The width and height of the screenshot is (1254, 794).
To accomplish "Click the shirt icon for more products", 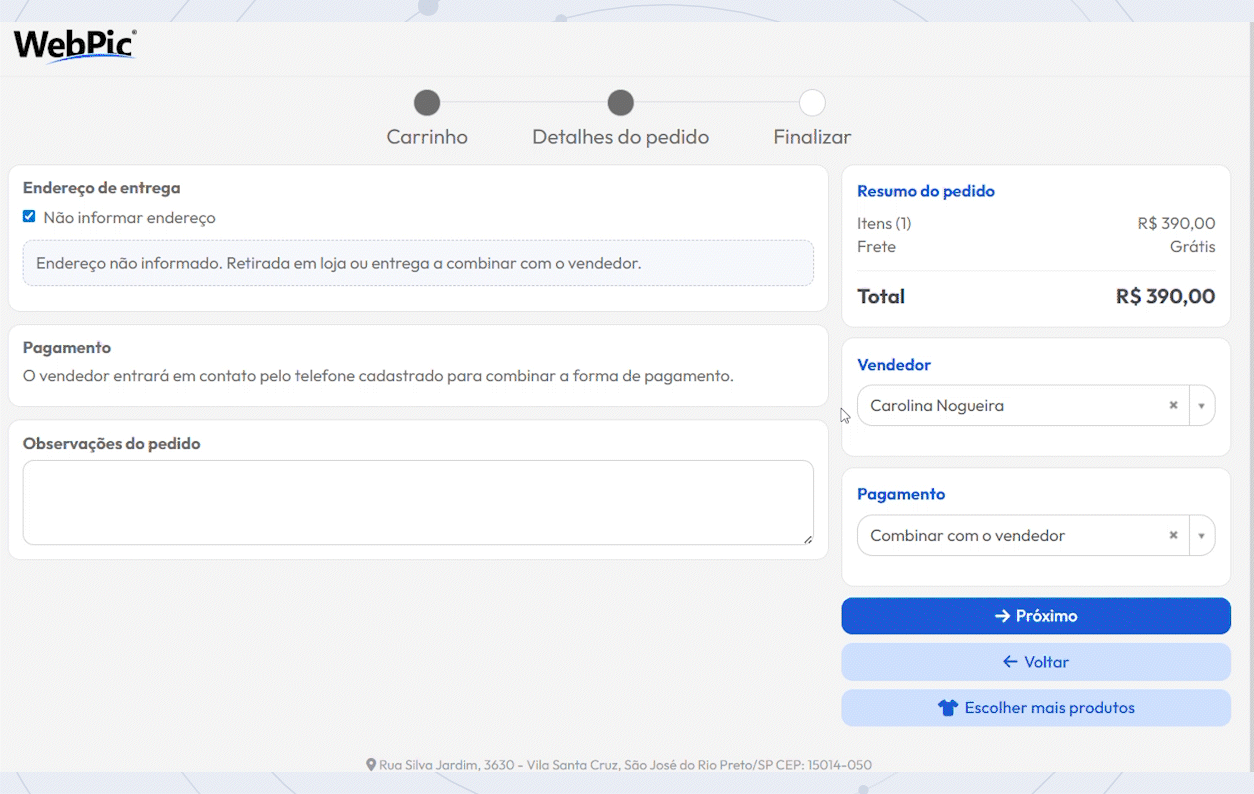I will click(x=947, y=708).
